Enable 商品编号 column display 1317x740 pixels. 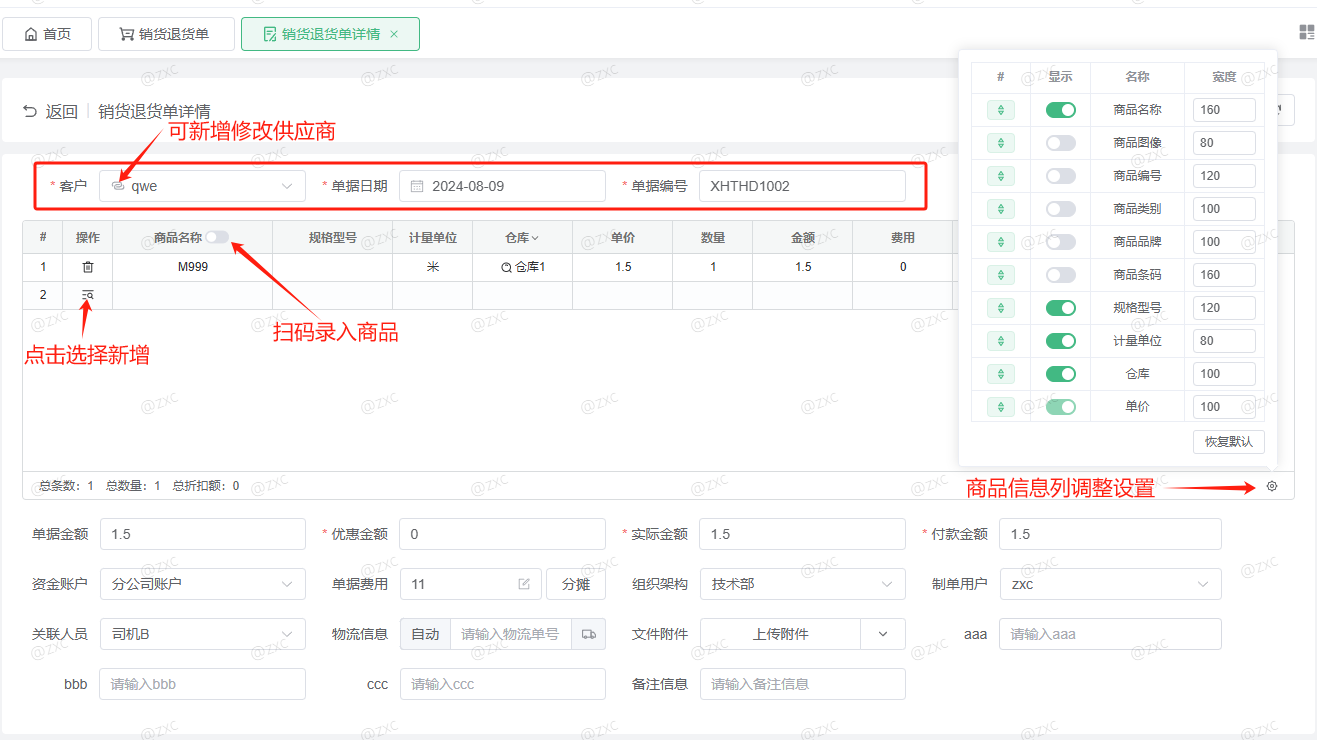(x=1061, y=176)
